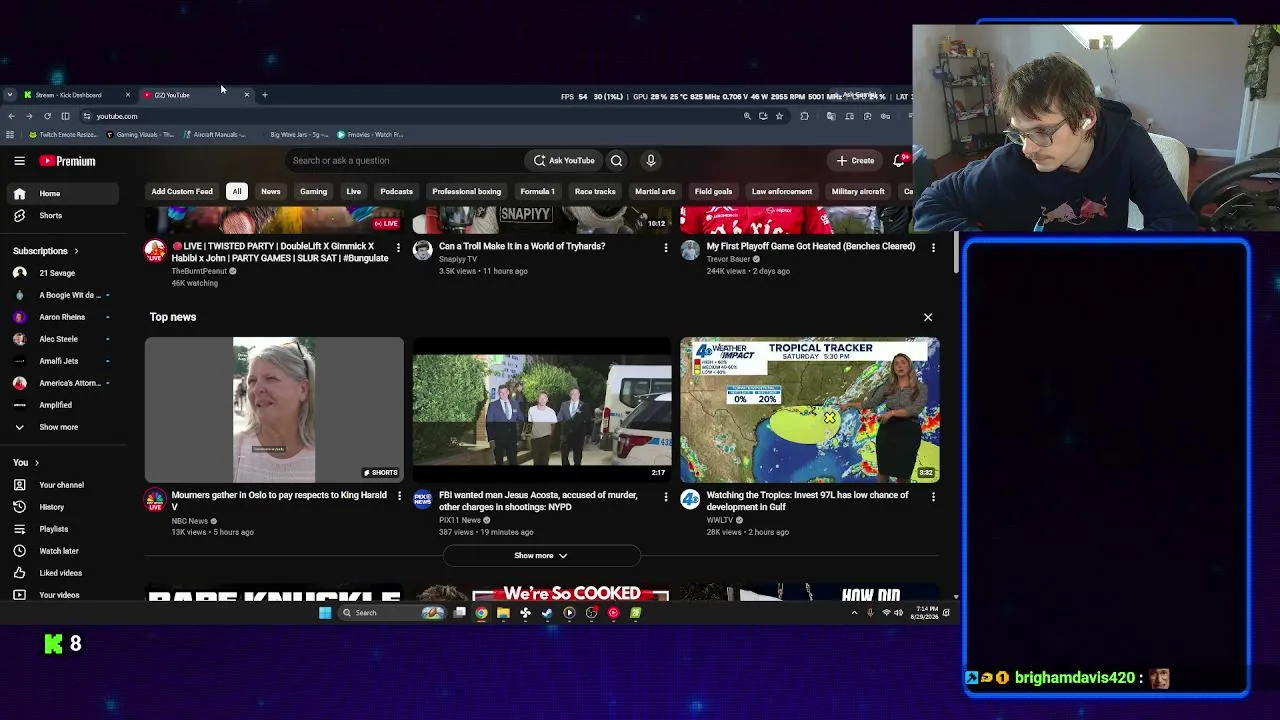Click the YouTube search input field
The width and height of the screenshot is (1280, 720).
click(x=403, y=160)
